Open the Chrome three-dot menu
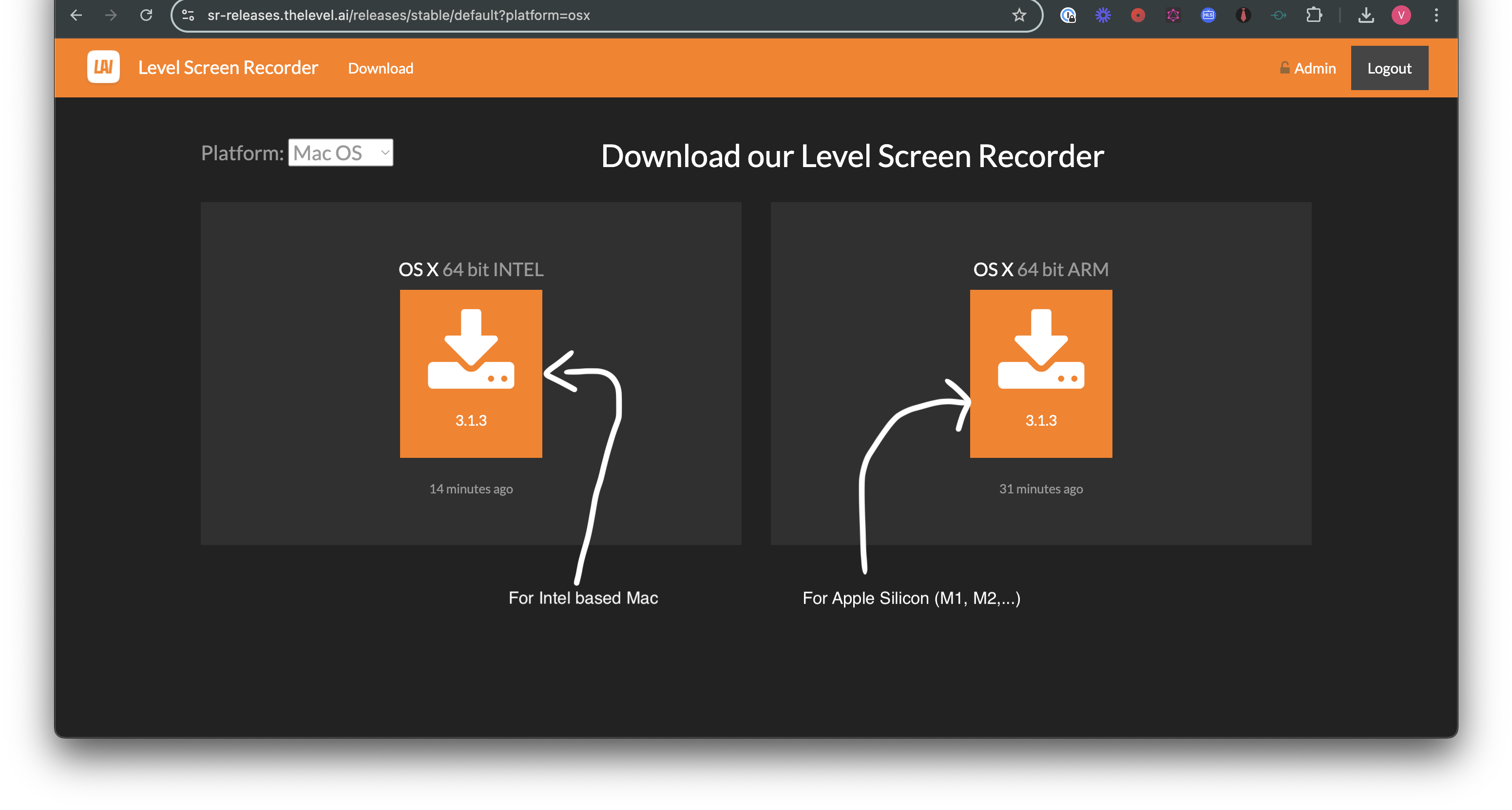This screenshot has width=1512, height=810. click(1436, 15)
